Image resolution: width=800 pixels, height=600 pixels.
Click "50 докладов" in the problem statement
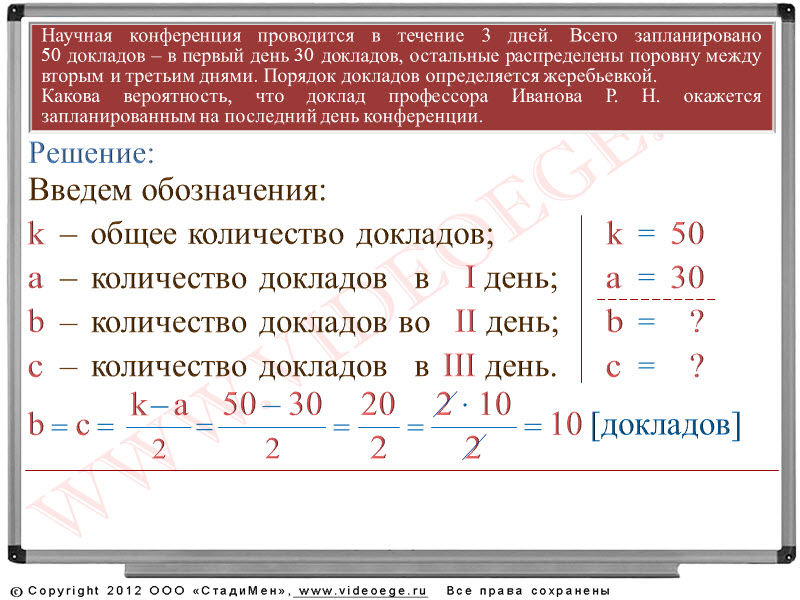coord(93,56)
